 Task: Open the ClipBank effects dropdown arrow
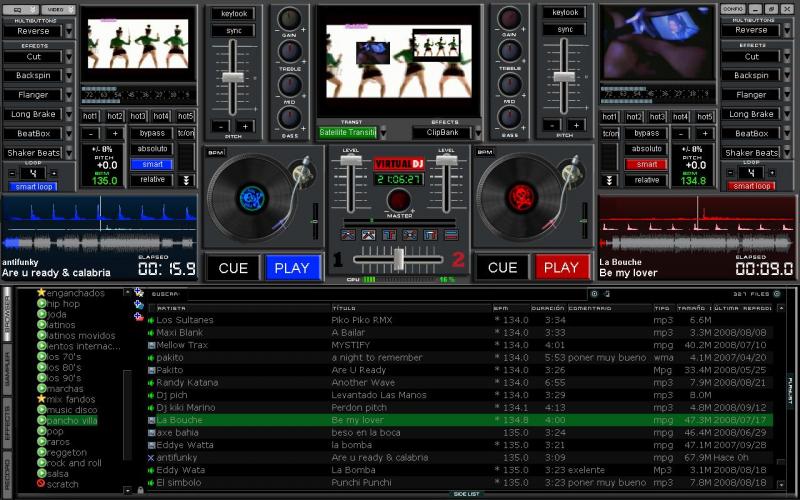click(x=478, y=133)
